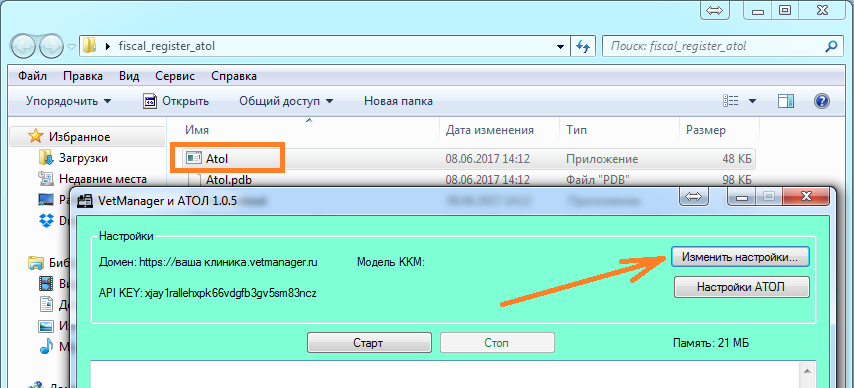
Task: Click Настройки АТОЛ button
Action: pos(741,287)
